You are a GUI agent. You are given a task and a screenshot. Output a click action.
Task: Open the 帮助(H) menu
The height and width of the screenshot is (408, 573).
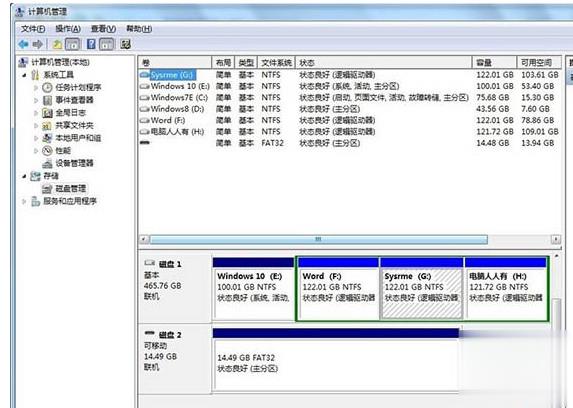point(139,29)
